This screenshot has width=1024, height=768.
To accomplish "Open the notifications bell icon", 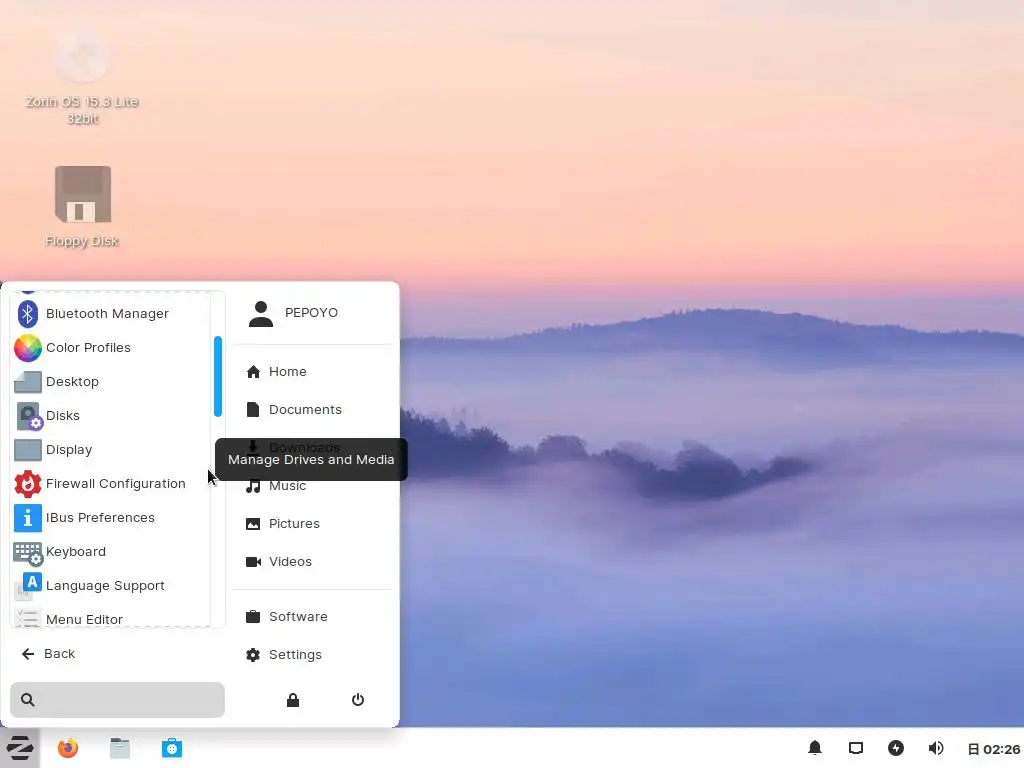I will (815, 748).
